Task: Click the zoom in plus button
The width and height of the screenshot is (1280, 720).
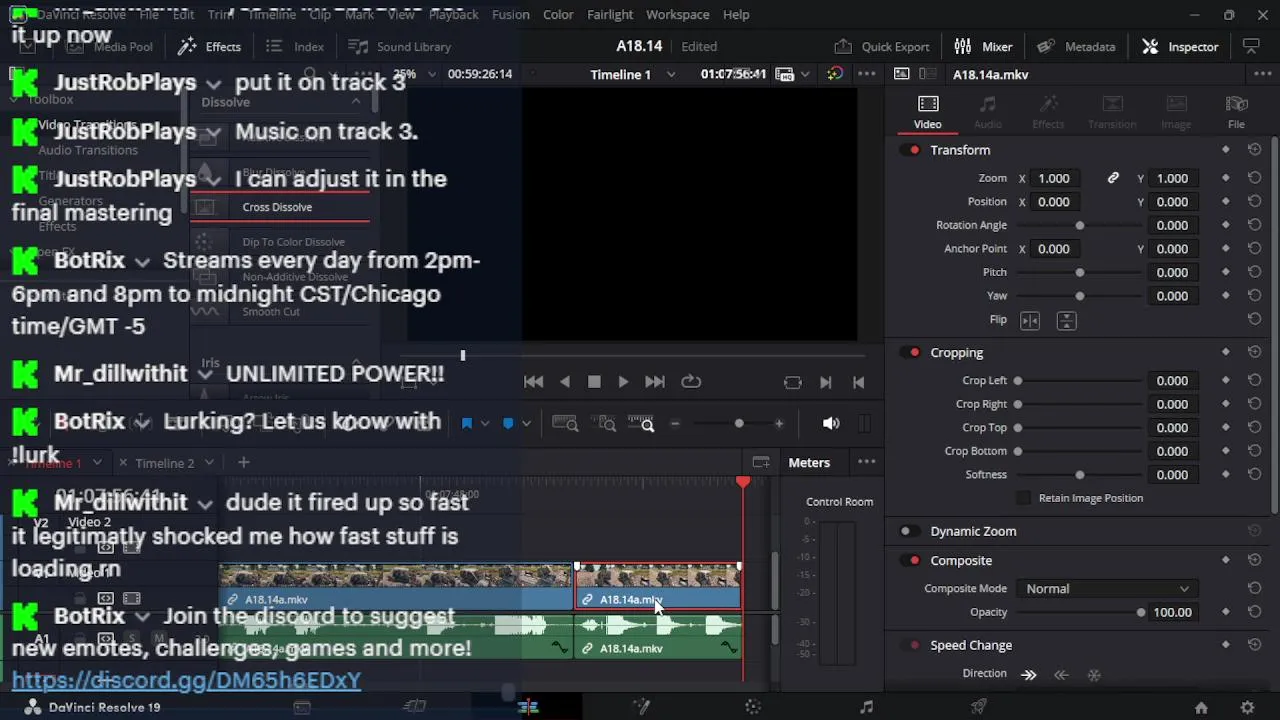Action: click(x=779, y=424)
